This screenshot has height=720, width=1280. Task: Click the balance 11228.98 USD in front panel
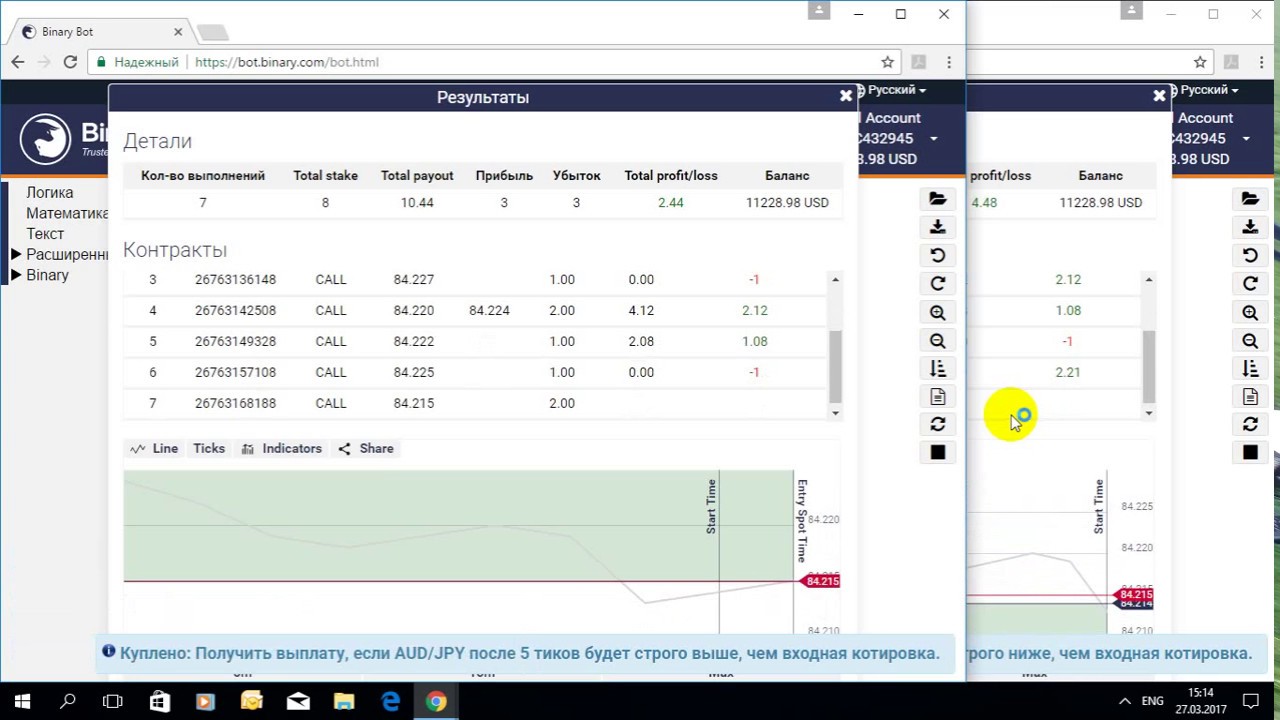coord(787,202)
